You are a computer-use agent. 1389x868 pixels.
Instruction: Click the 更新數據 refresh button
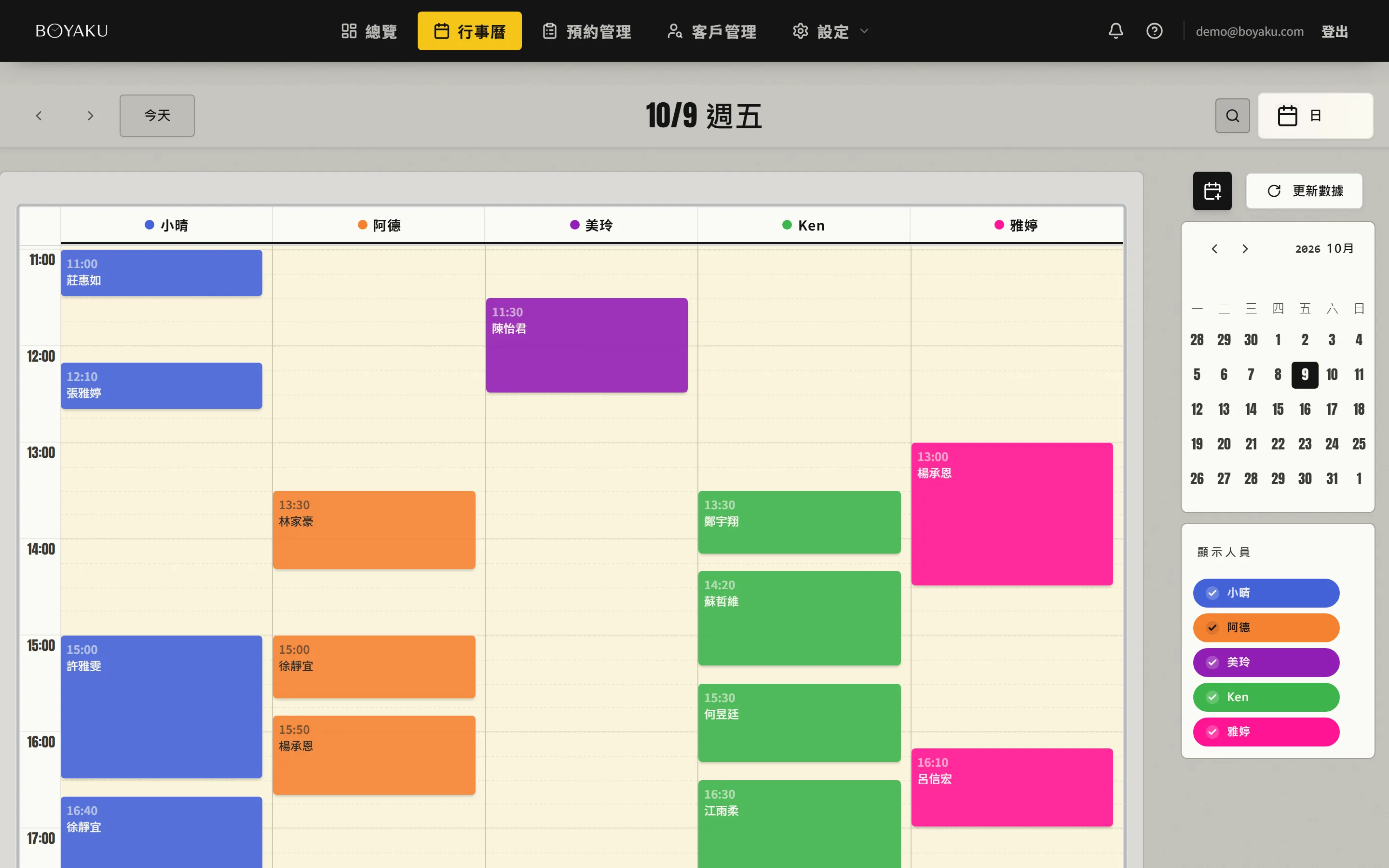tap(1304, 190)
